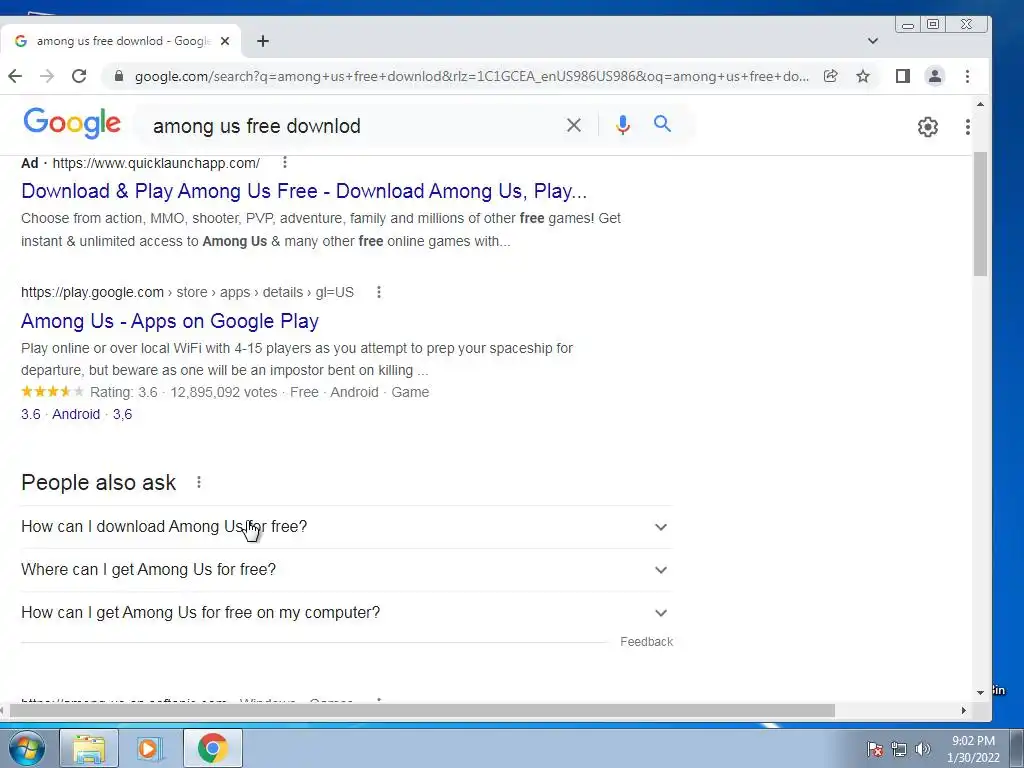Click the scroll up arrow
Image resolution: width=1024 pixels, height=768 pixels.
pyautogui.click(x=980, y=104)
